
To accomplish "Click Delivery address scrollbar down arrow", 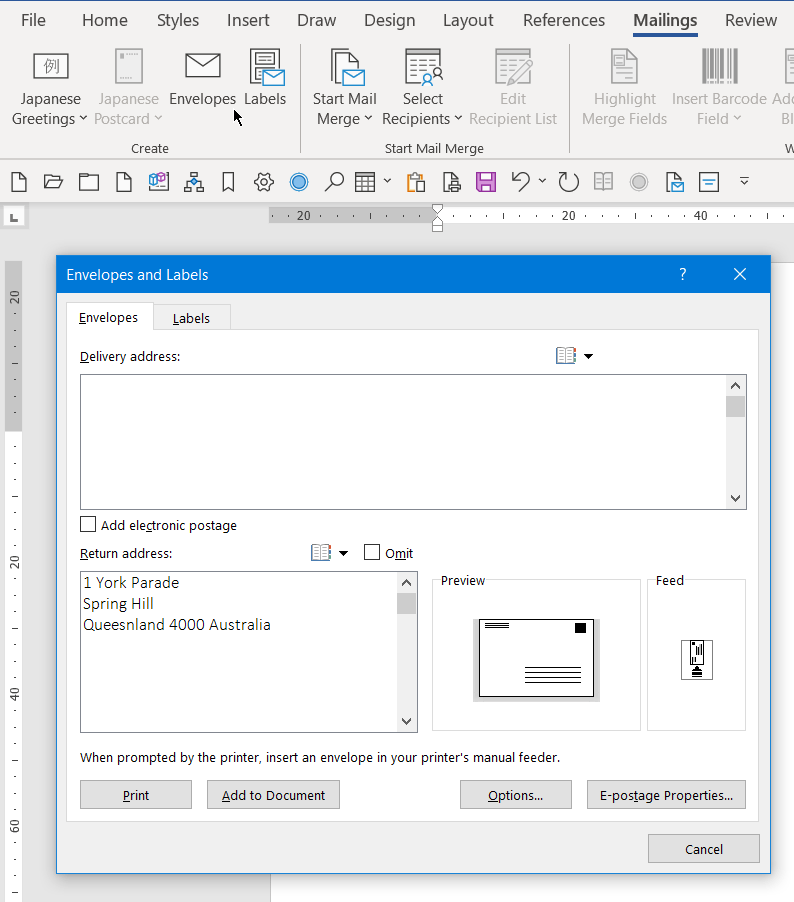I will [735, 498].
